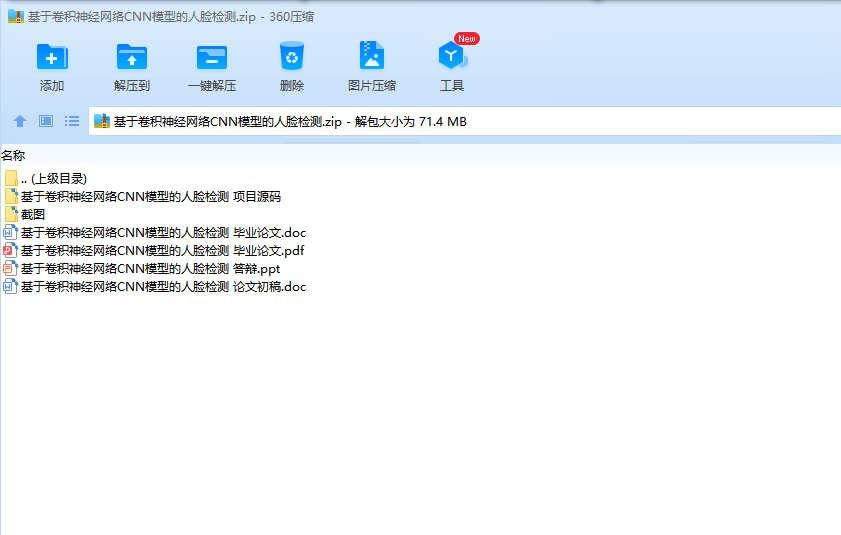Viewport: 841px width, 535px height.
Task: Click the PowerPoint icon of 答辩.ppt
Action: point(11,268)
